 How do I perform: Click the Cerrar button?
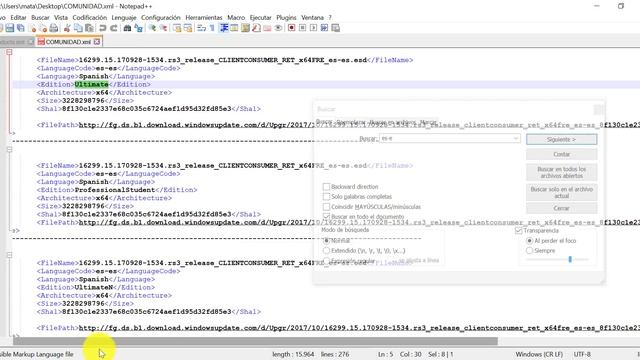pos(561,208)
